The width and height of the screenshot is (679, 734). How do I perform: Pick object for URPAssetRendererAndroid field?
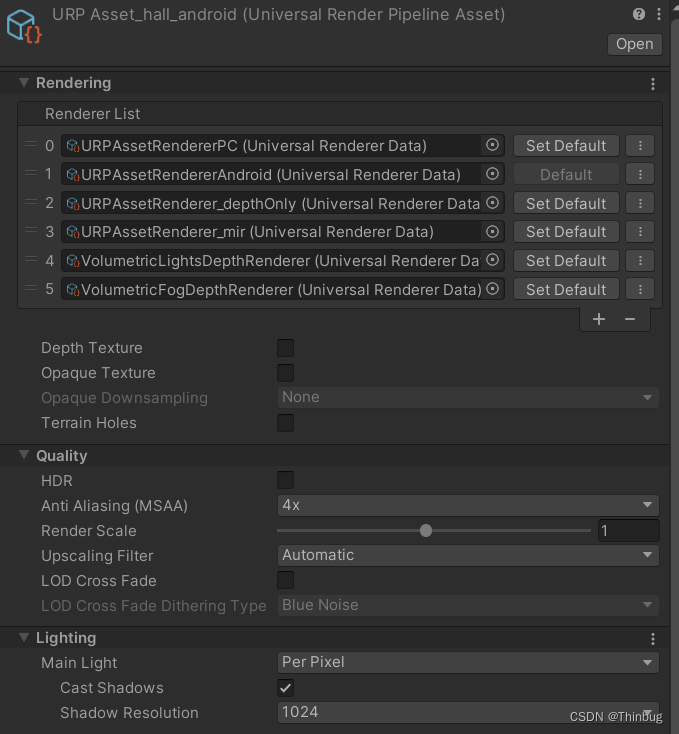492,174
